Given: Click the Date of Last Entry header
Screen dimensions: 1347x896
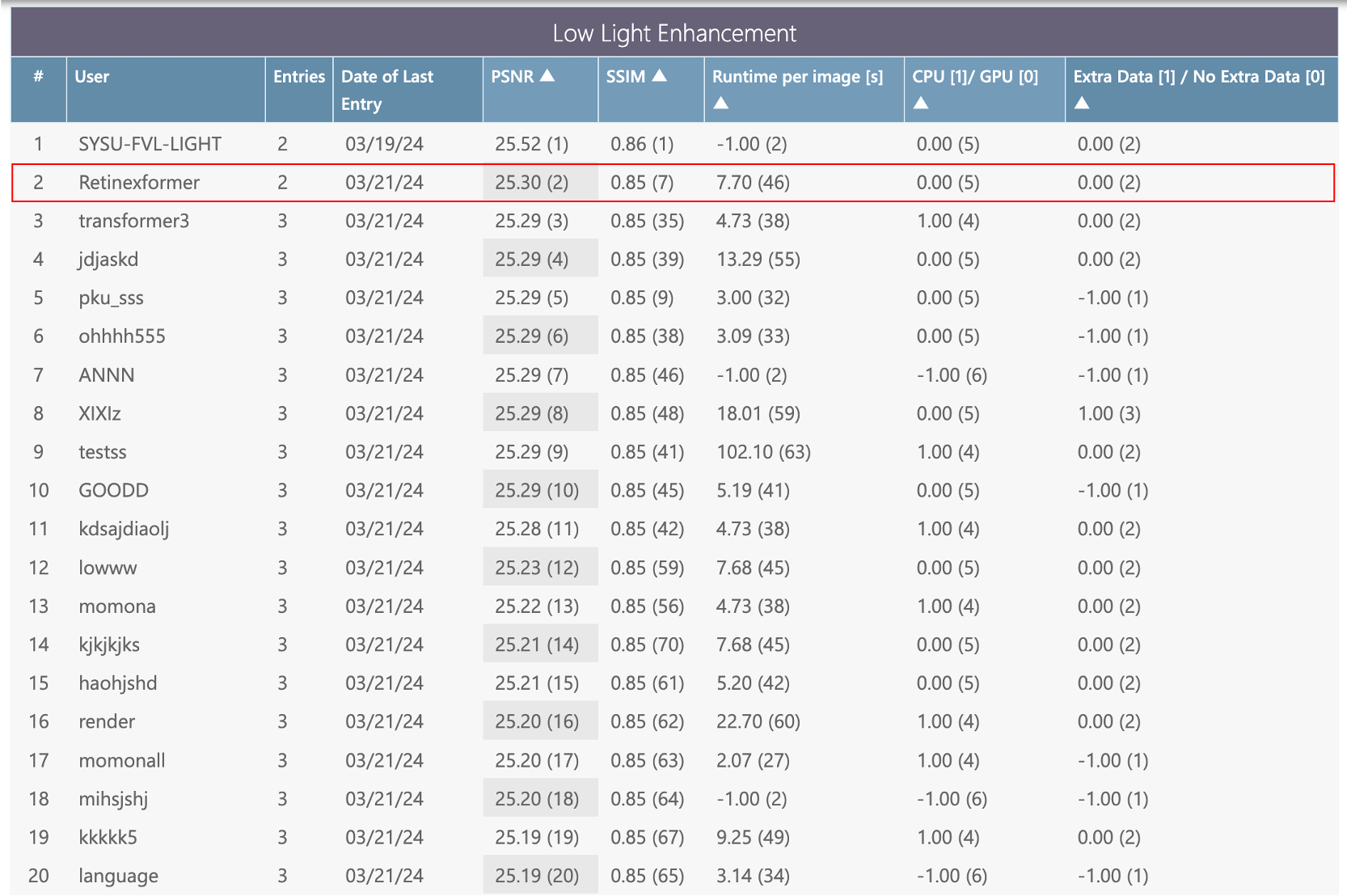Looking at the screenshot, I should 408,90.
